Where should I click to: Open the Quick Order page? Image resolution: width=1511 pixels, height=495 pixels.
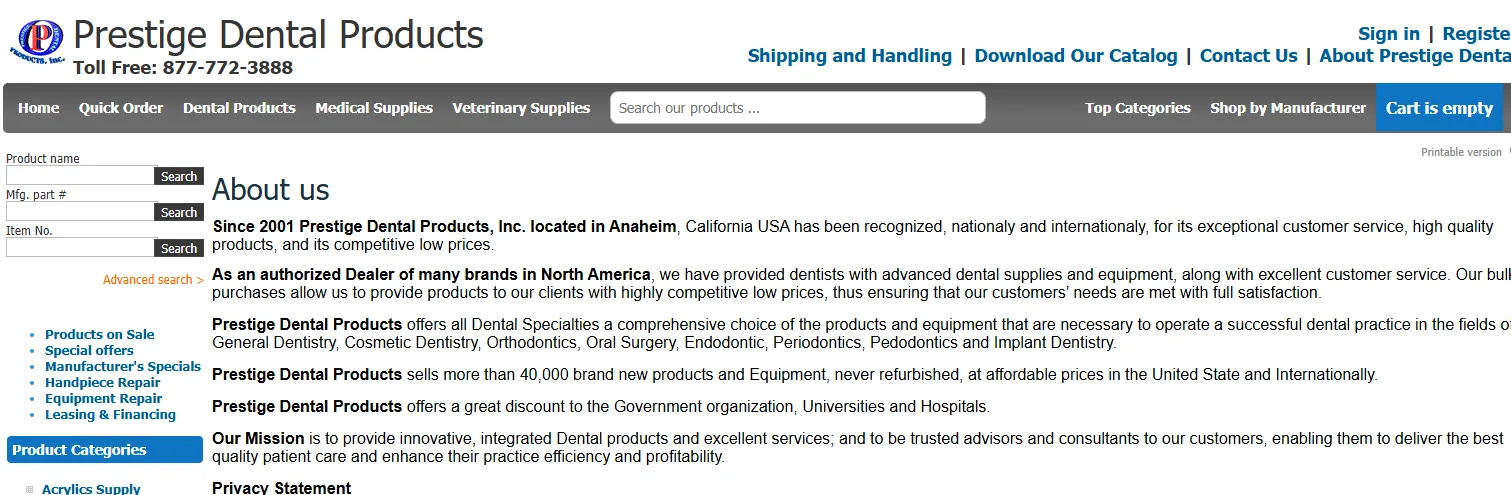coord(121,108)
